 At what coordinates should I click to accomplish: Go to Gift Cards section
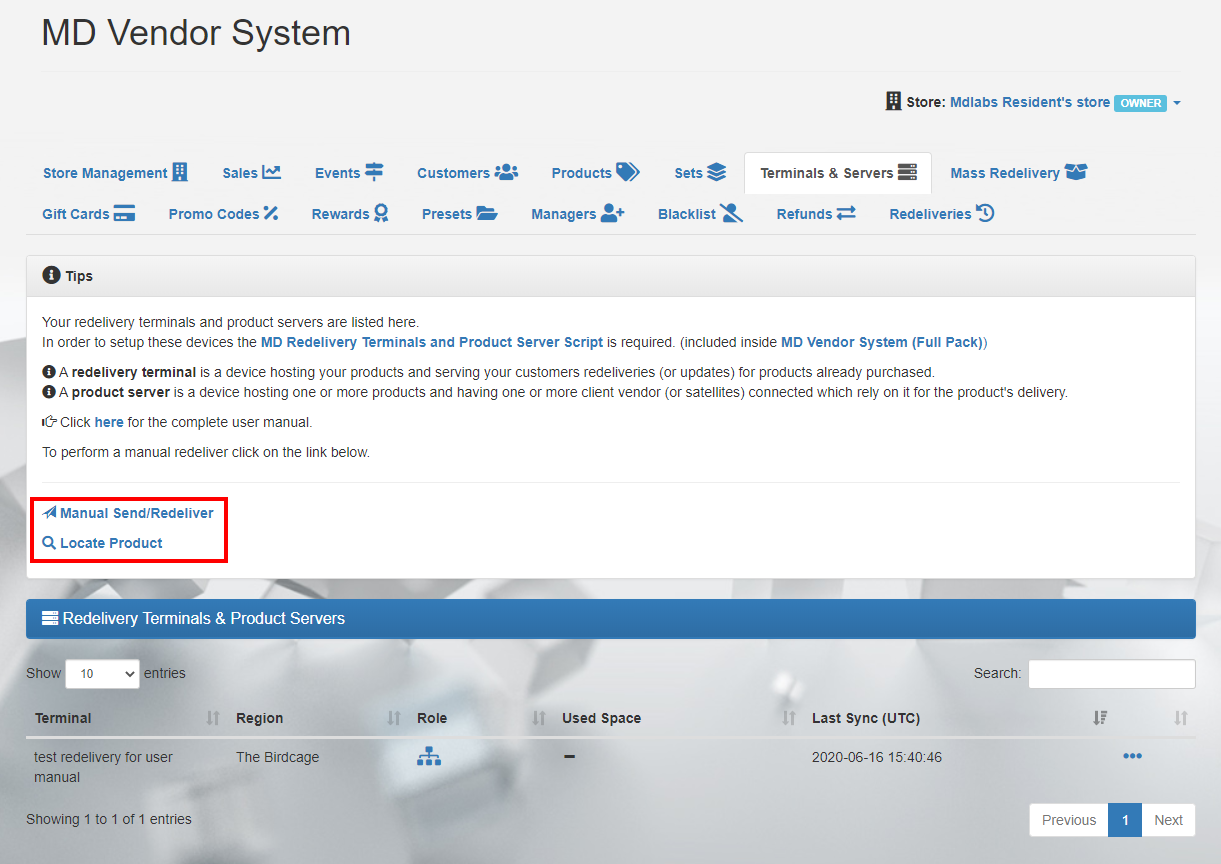coord(88,214)
